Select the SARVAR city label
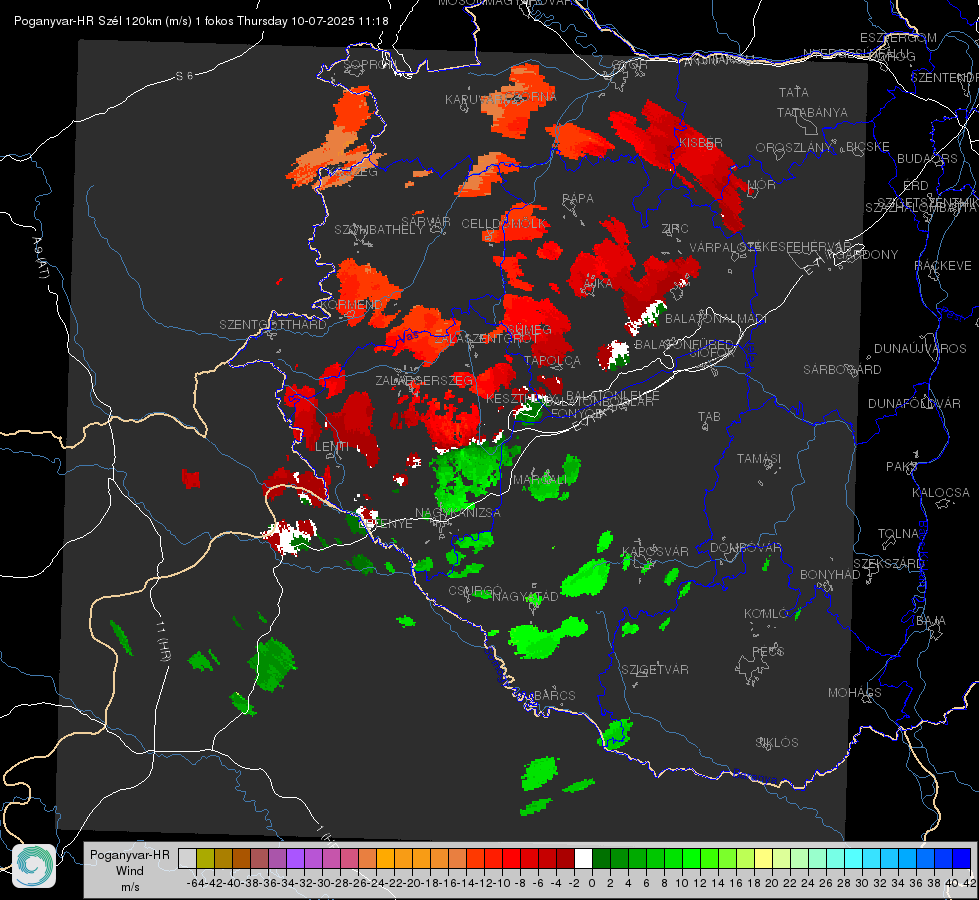Image resolution: width=979 pixels, height=900 pixels. [x=426, y=221]
